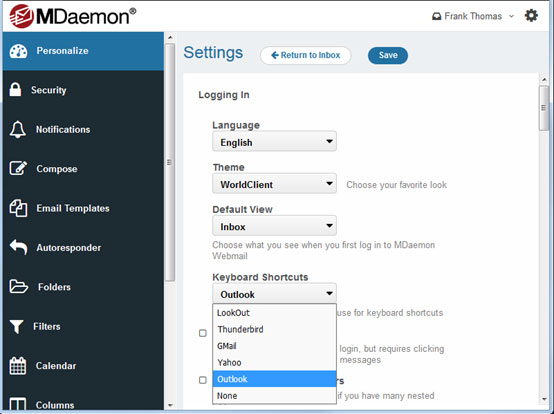Click the settings panel vertical scrollbar thumb
This screenshot has width=554, height=414.
pyautogui.click(x=544, y=108)
